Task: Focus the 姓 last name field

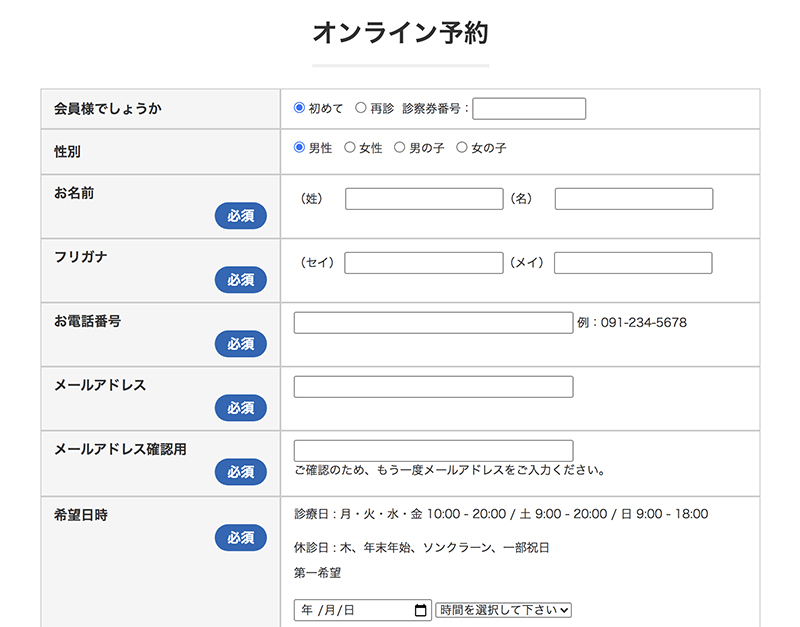Action: tap(424, 199)
